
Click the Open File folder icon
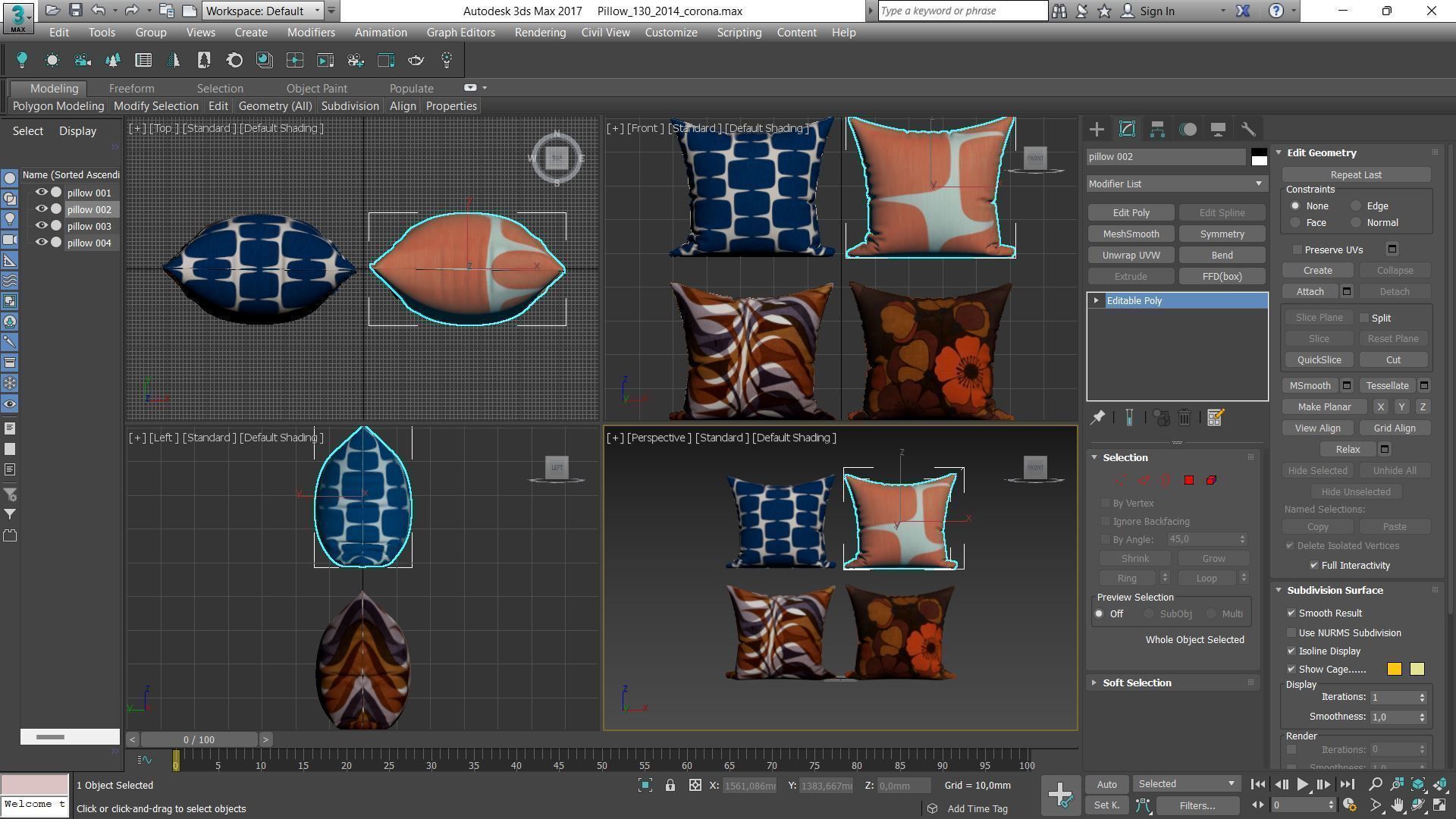tap(52, 11)
